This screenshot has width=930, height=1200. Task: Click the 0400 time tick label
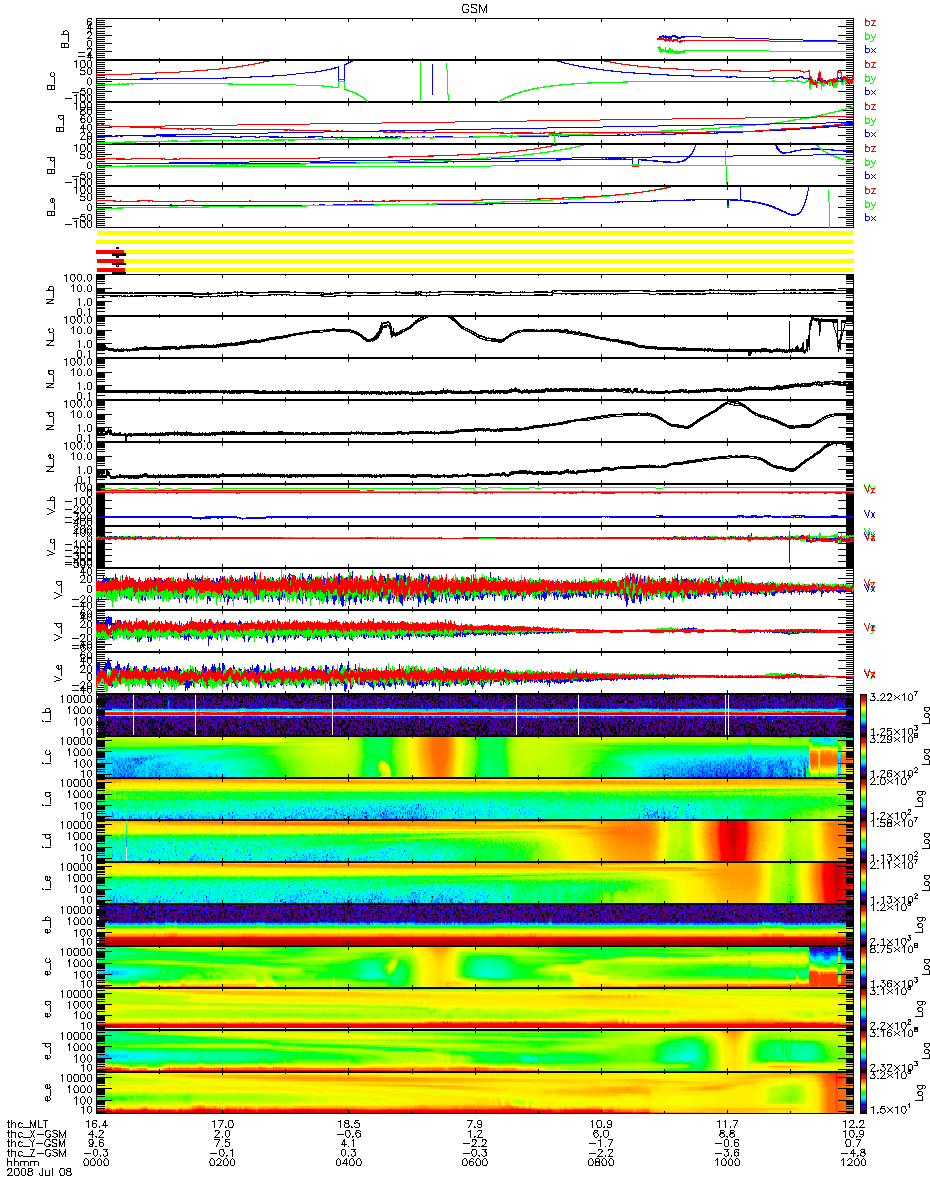(x=348, y=1160)
